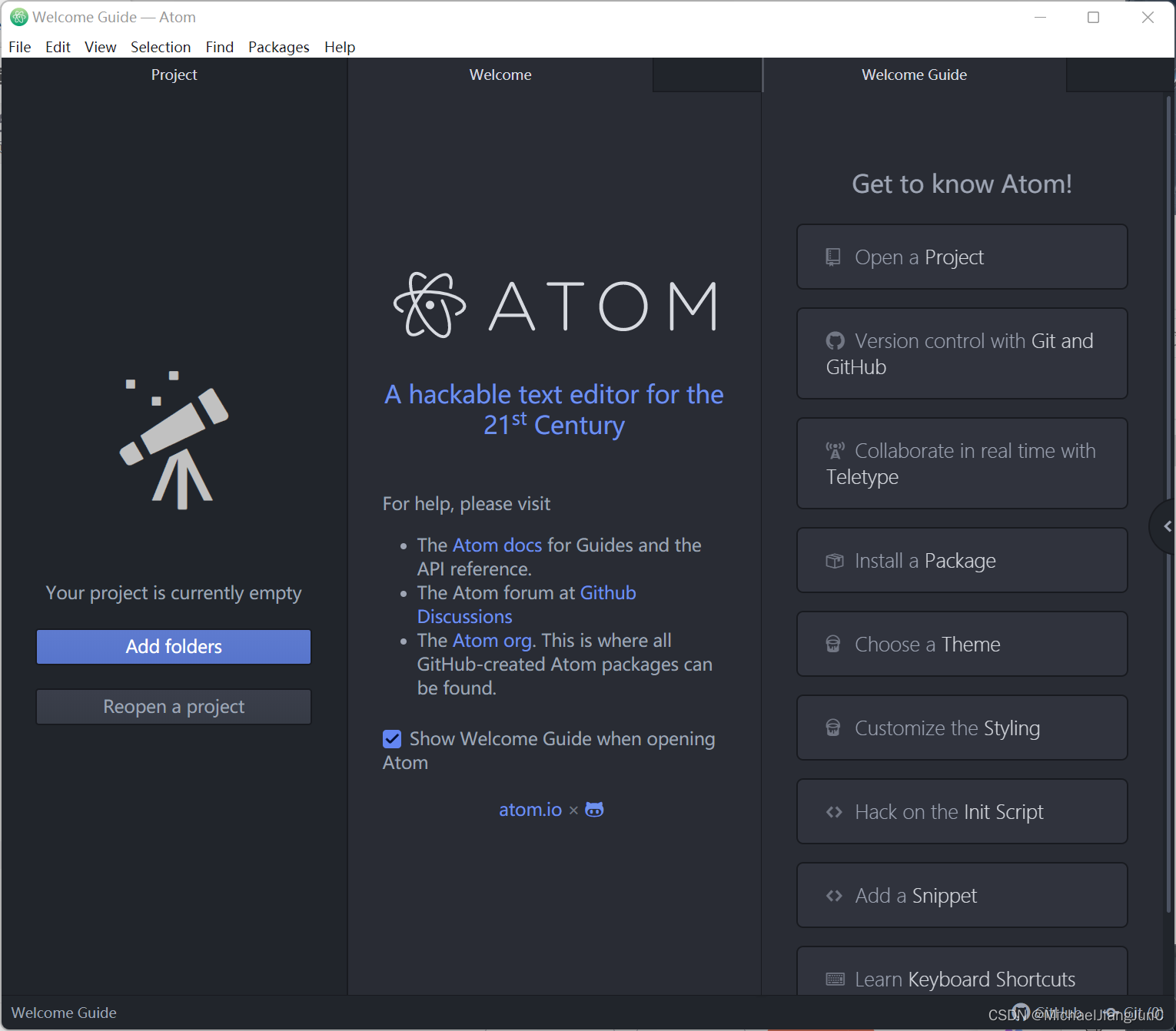Click the paint bucket icon beside Customize the Styling
Image resolution: width=1176 pixels, height=1031 pixels.
tap(833, 728)
